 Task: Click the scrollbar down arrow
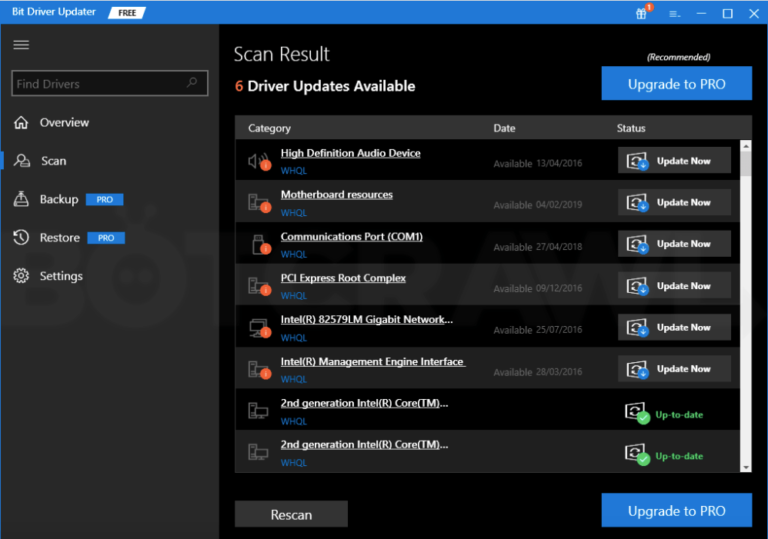[x=745, y=467]
